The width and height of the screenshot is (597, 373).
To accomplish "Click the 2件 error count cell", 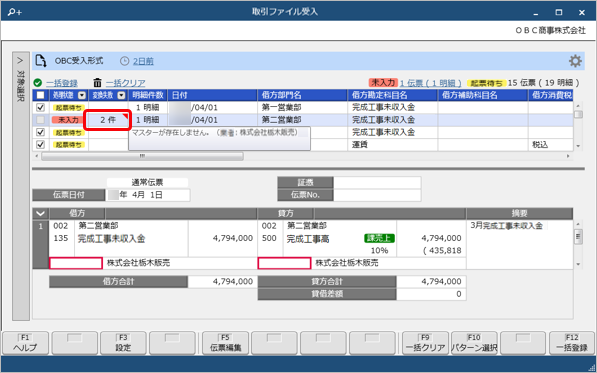I will (108, 120).
